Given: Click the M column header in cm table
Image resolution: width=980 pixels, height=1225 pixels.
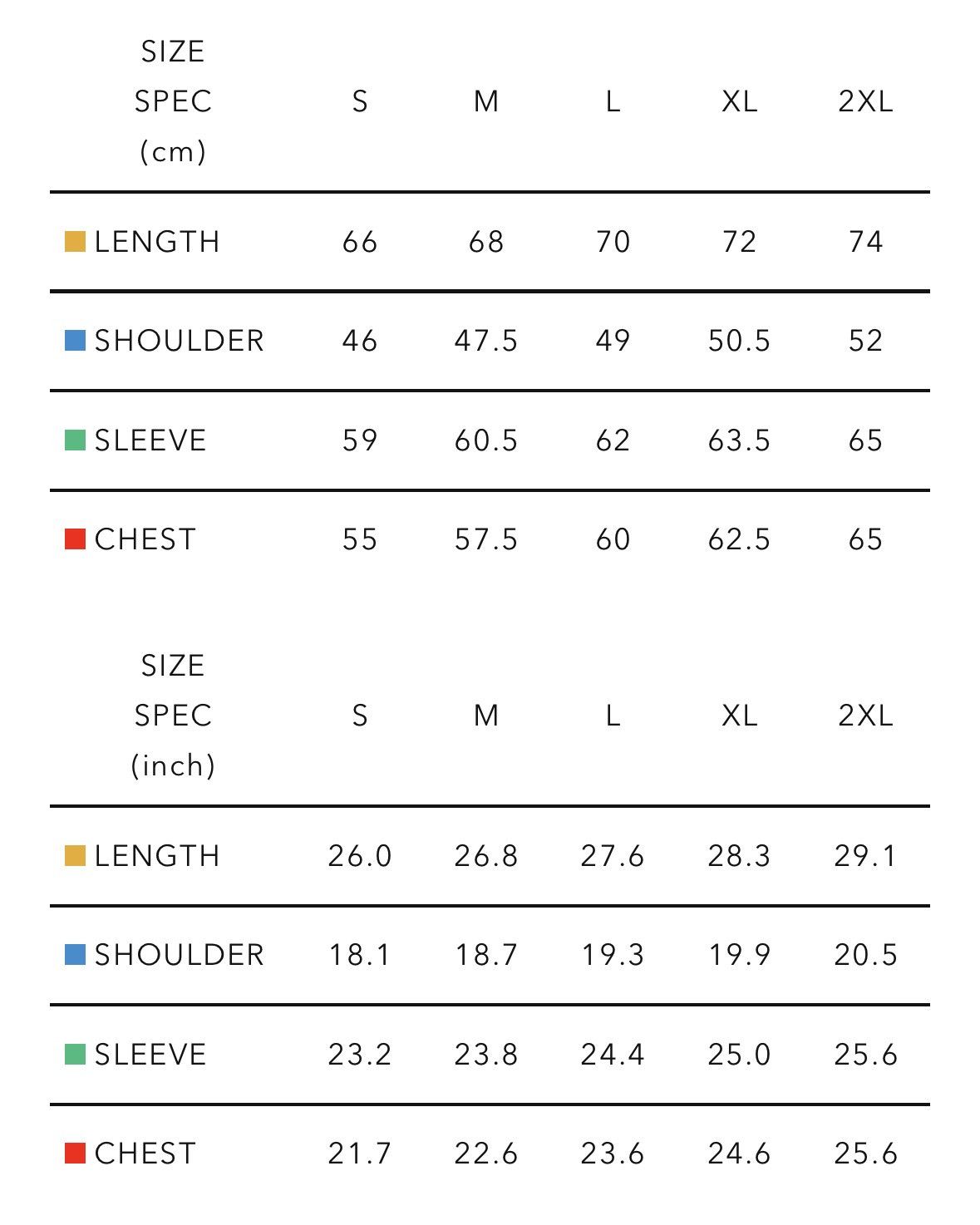Looking at the screenshot, I should 486,101.
